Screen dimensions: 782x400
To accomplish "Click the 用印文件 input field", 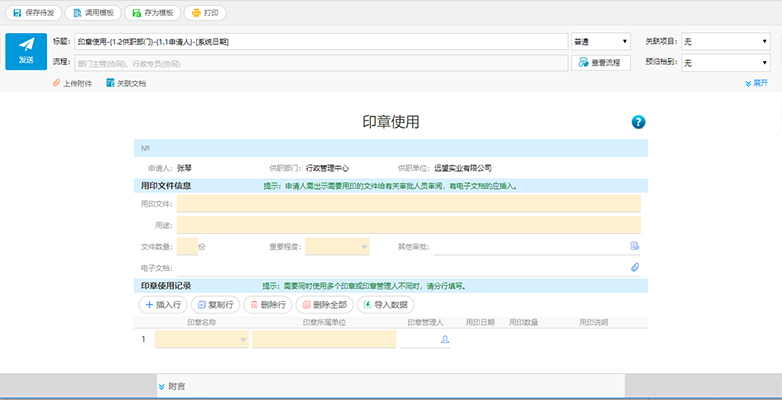I will coord(408,203).
